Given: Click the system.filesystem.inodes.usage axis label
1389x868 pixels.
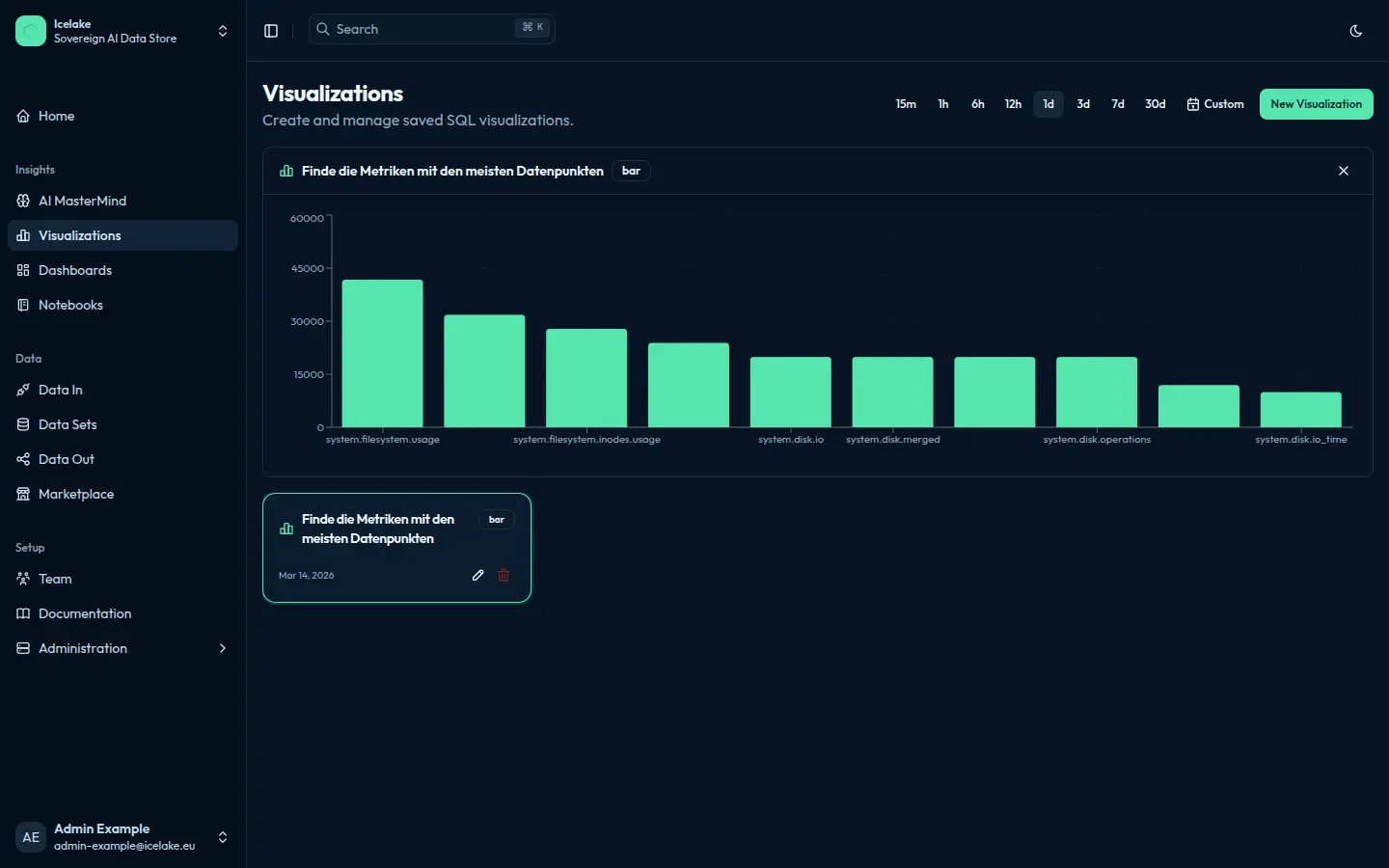Looking at the screenshot, I should pyautogui.click(x=587, y=440).
